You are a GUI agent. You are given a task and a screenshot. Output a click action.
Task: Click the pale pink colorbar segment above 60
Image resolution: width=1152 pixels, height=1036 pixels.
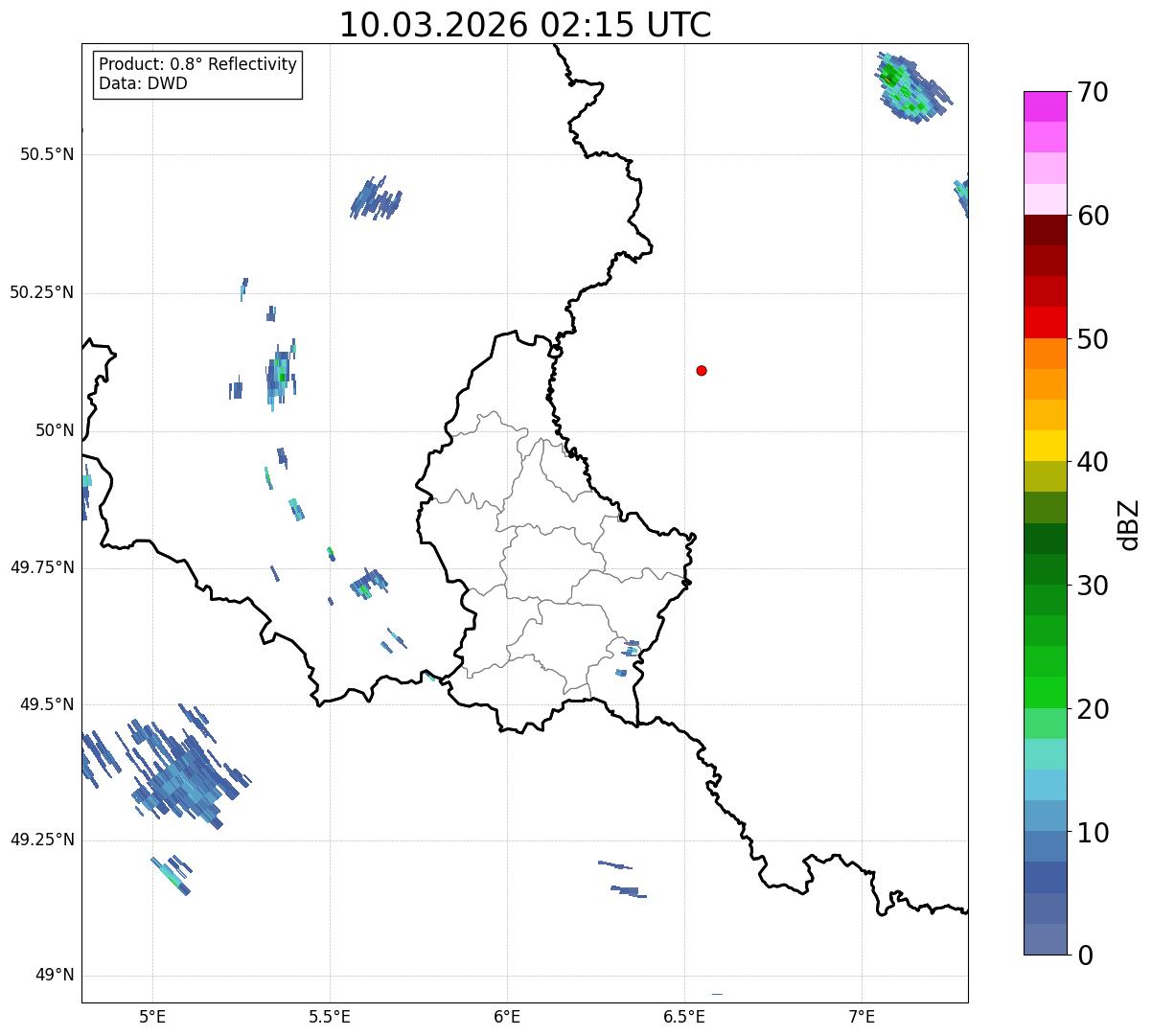(1045, 199)
